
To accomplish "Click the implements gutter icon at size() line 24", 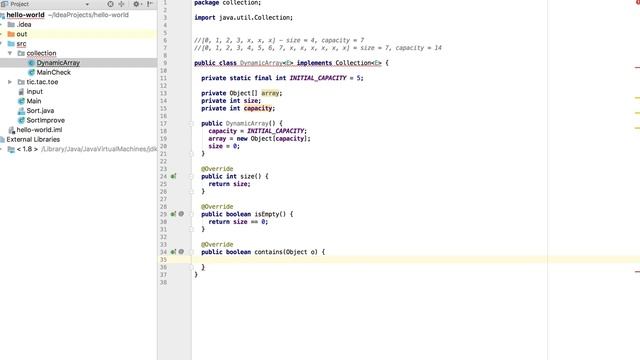I will (x=173, y=176).
